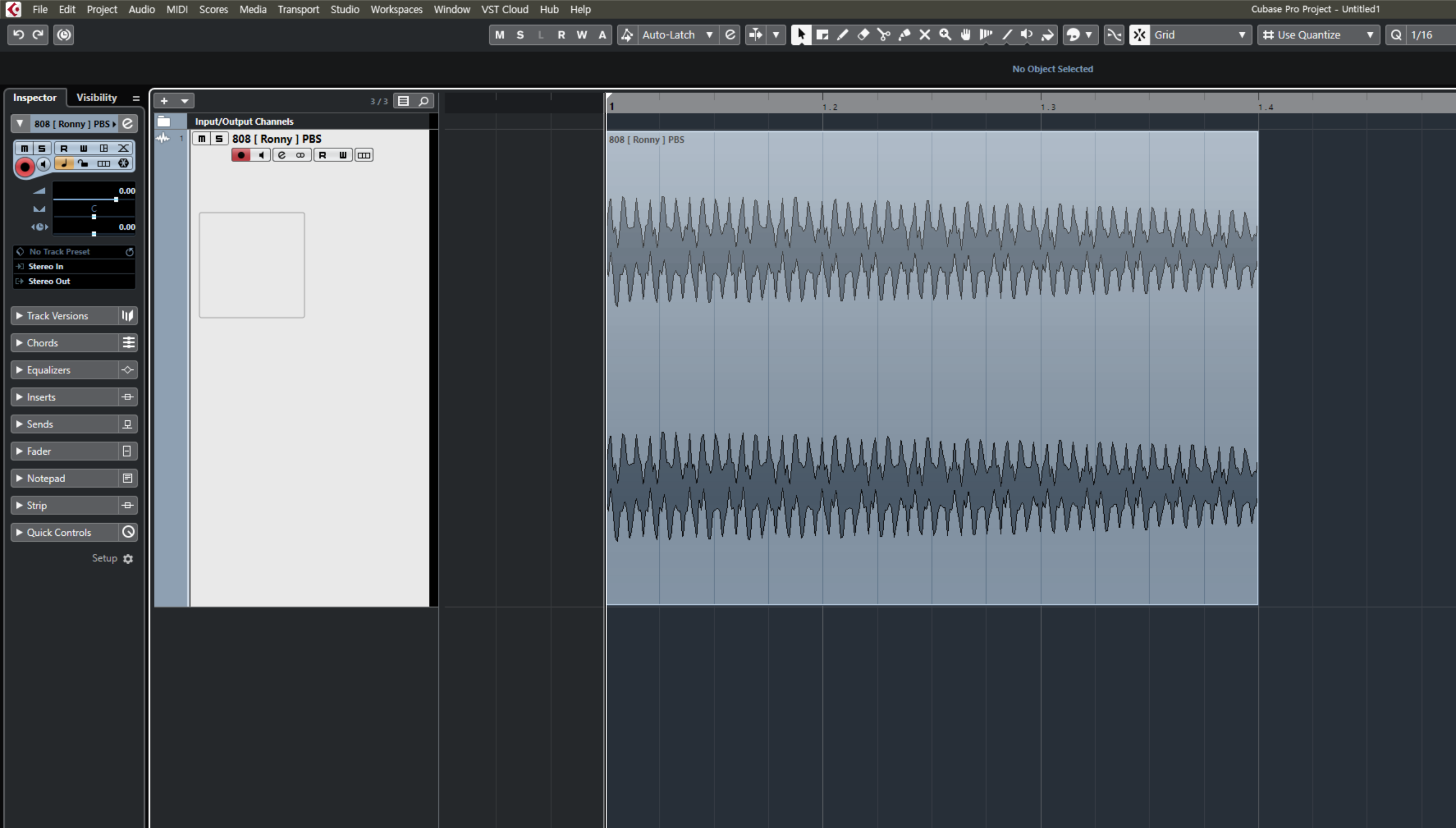Select the Eraser tool
This screenshot has width=1456, height=828.
863,34
